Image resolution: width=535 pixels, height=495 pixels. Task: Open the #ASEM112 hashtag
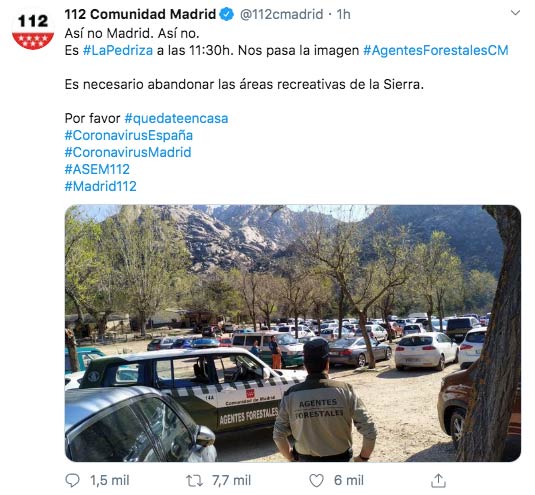pyautogui.click(x=97, y=169)
